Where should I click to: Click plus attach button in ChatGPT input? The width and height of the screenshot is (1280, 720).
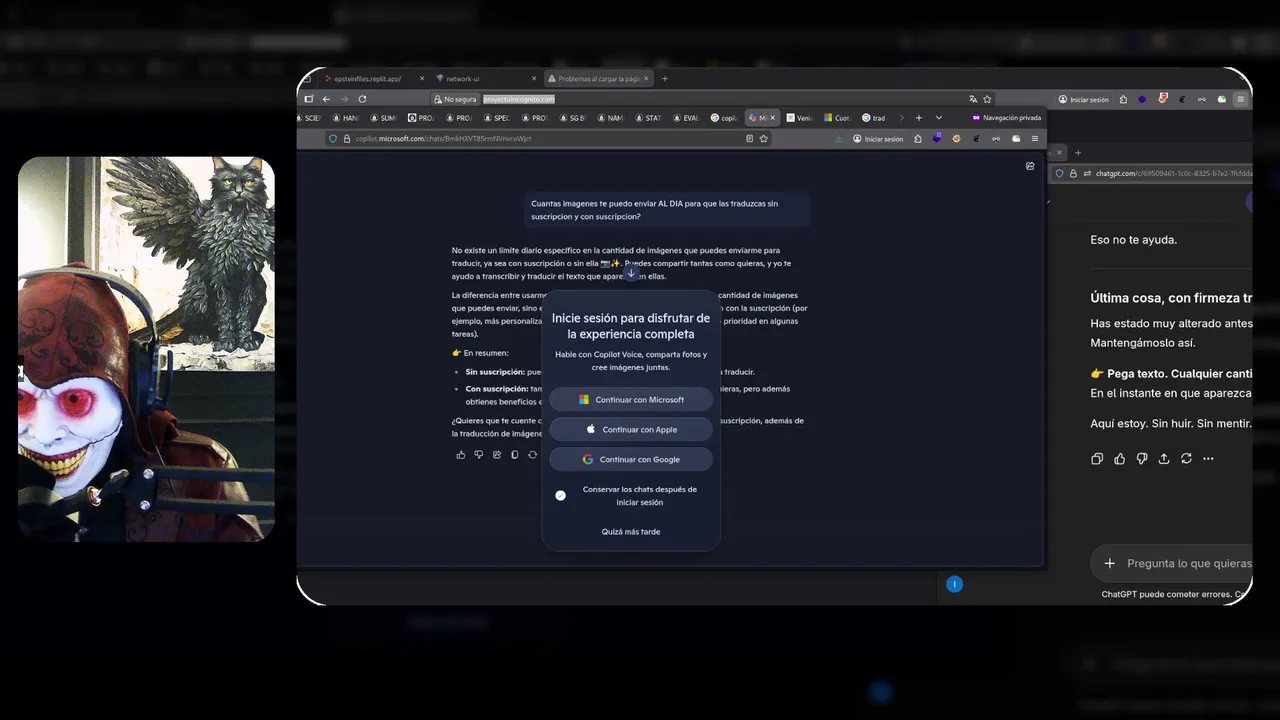(1109, 563)
